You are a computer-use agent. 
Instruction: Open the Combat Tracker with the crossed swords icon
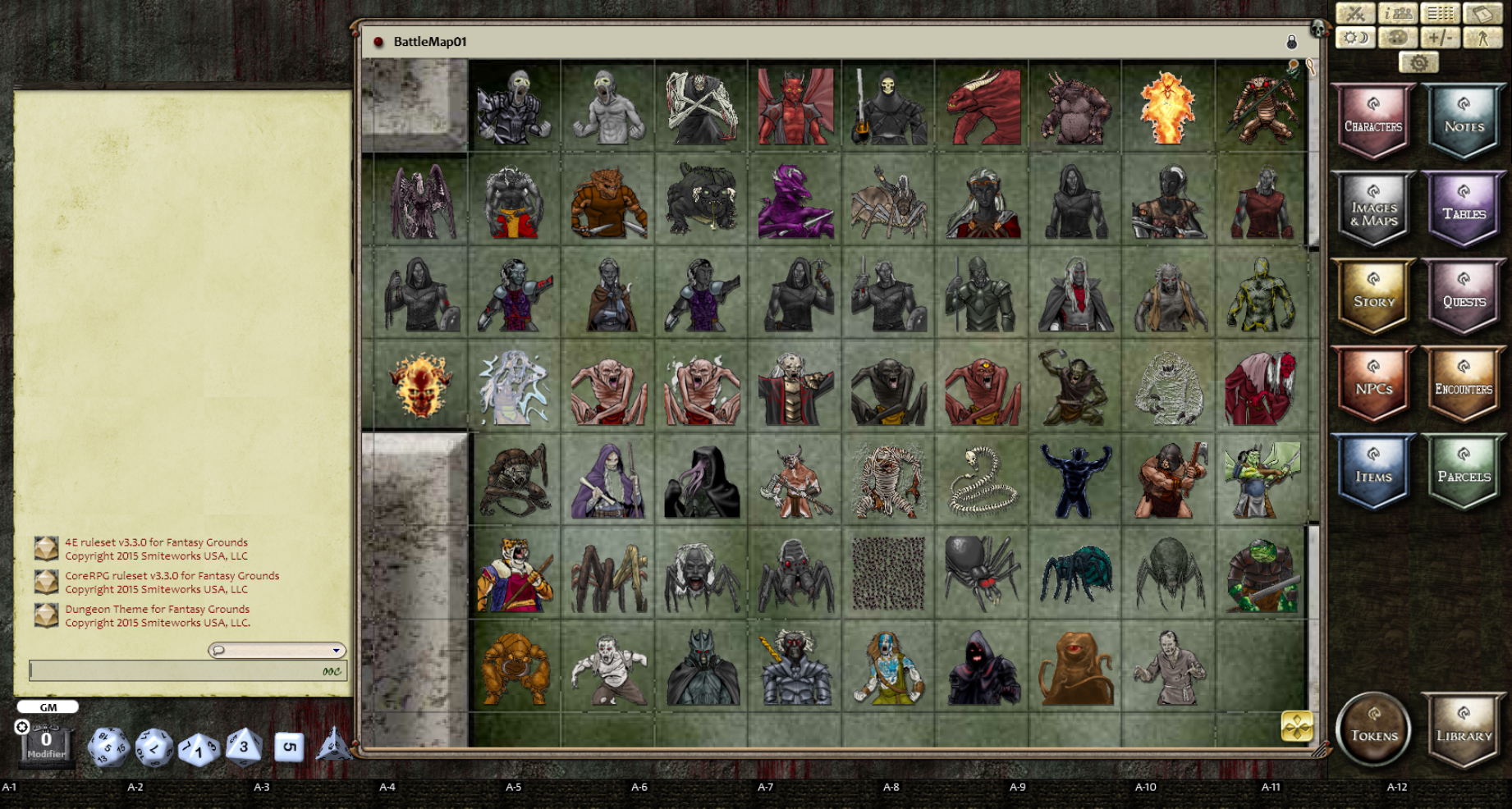pos(1355,13)
